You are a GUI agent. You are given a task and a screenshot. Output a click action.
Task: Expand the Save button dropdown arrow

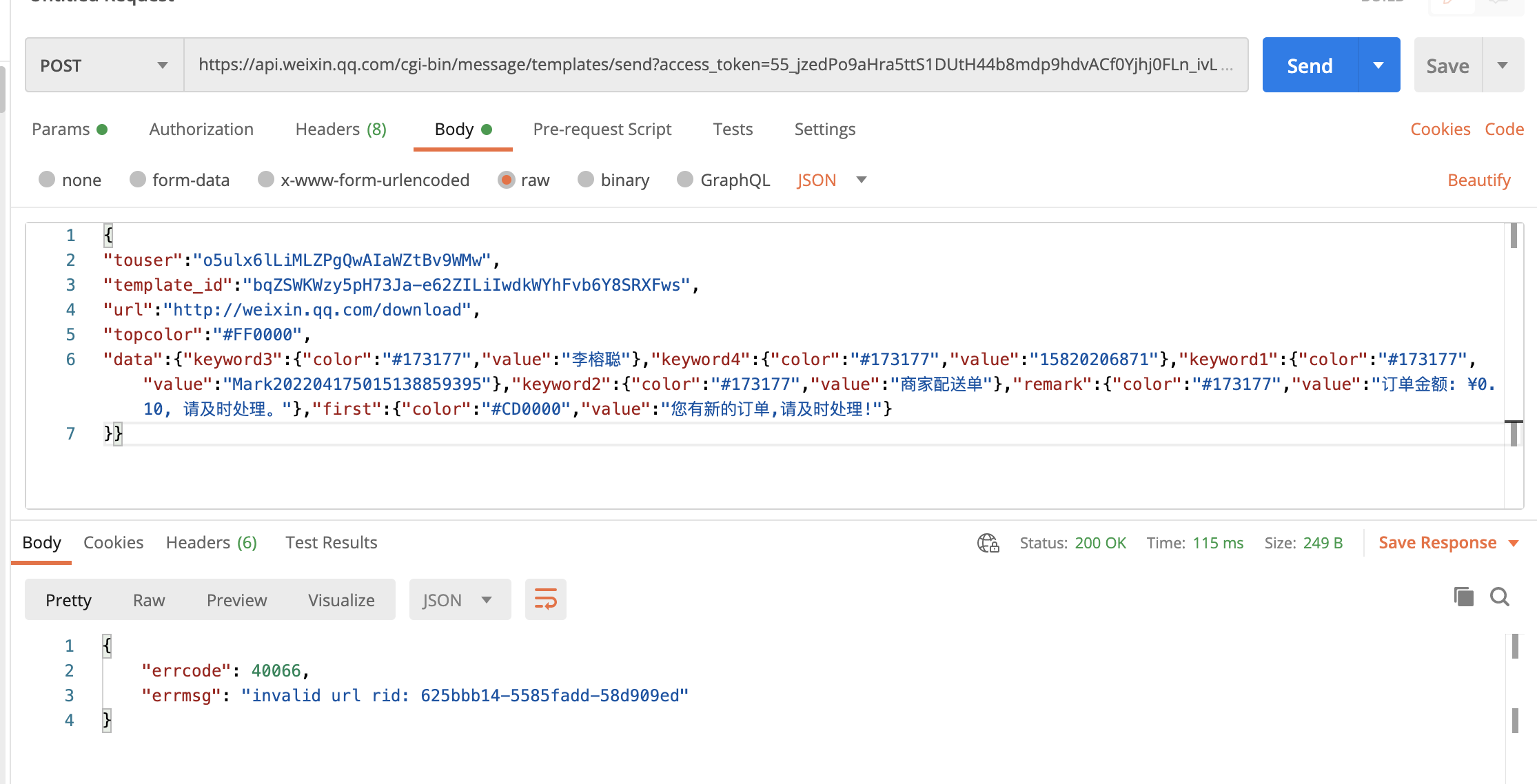point(1503,65)
